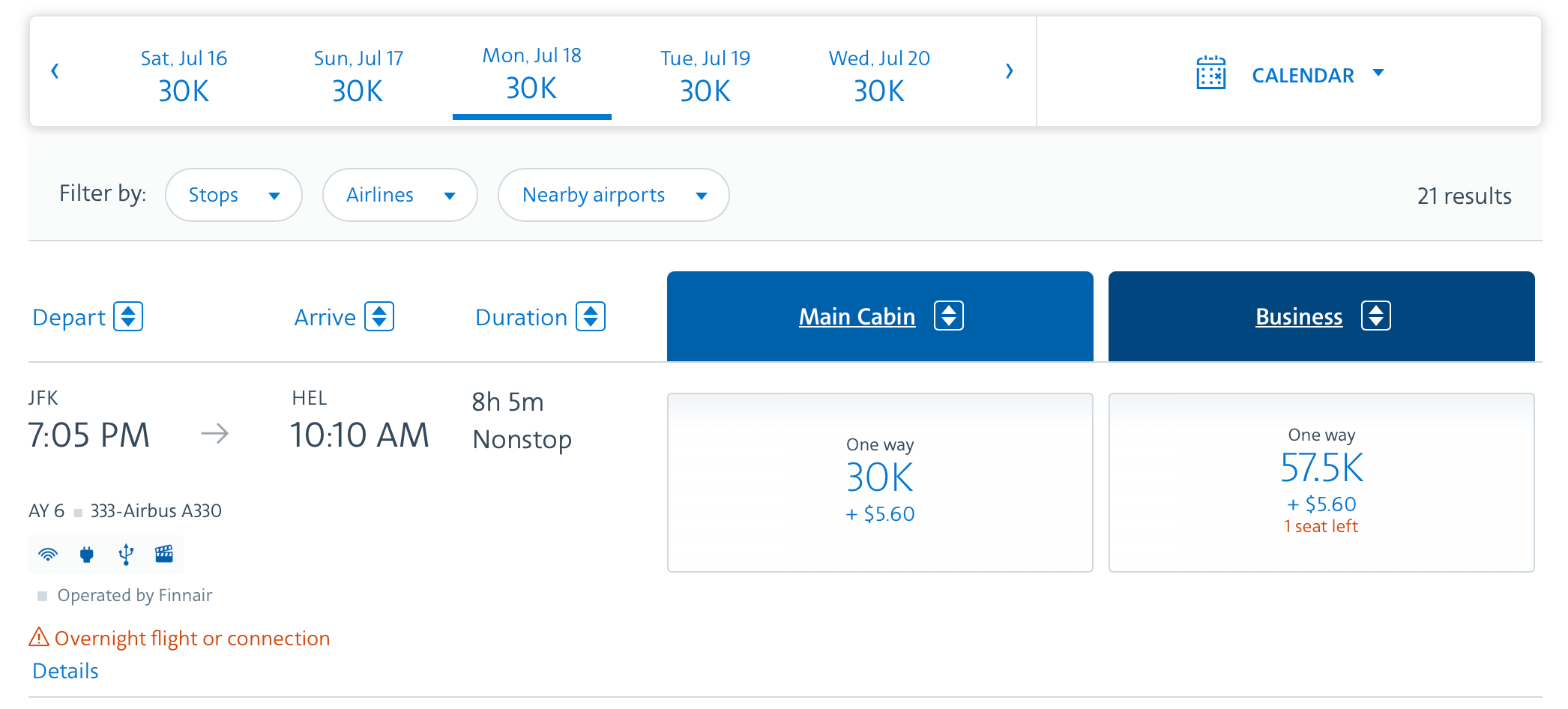Go to previous dates with left arrow

[55, 71]
